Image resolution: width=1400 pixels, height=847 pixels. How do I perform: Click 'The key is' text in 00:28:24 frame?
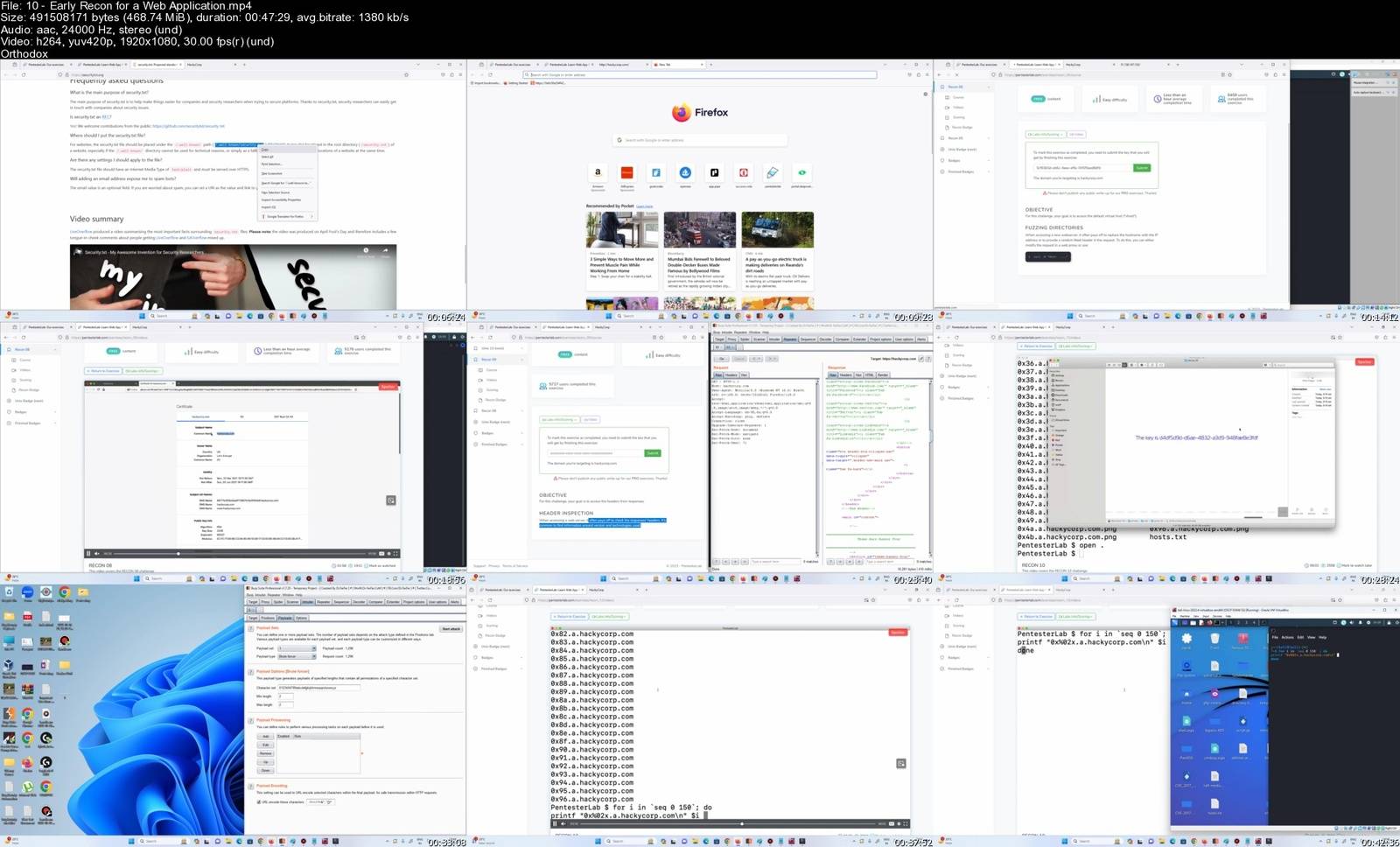coord(1146,437)
